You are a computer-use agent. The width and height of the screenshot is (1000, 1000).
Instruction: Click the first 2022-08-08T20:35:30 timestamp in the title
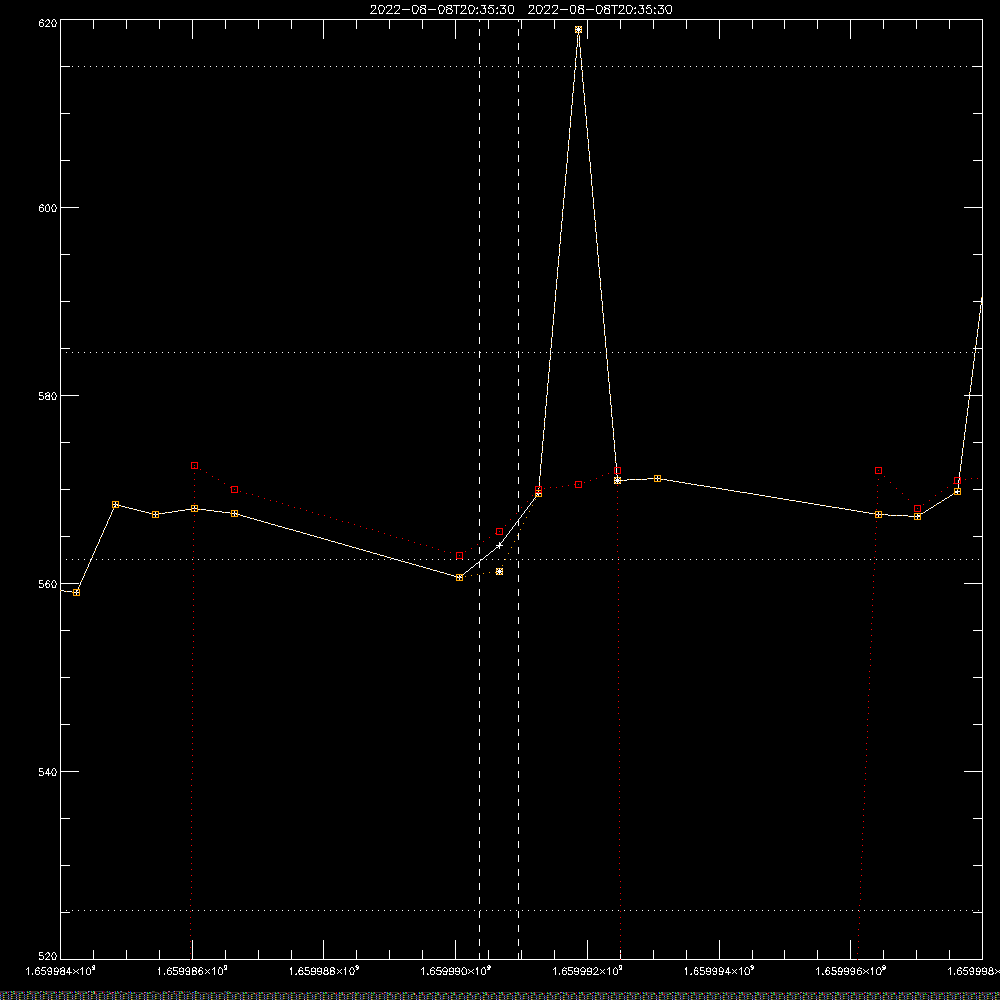click(442, 10)
